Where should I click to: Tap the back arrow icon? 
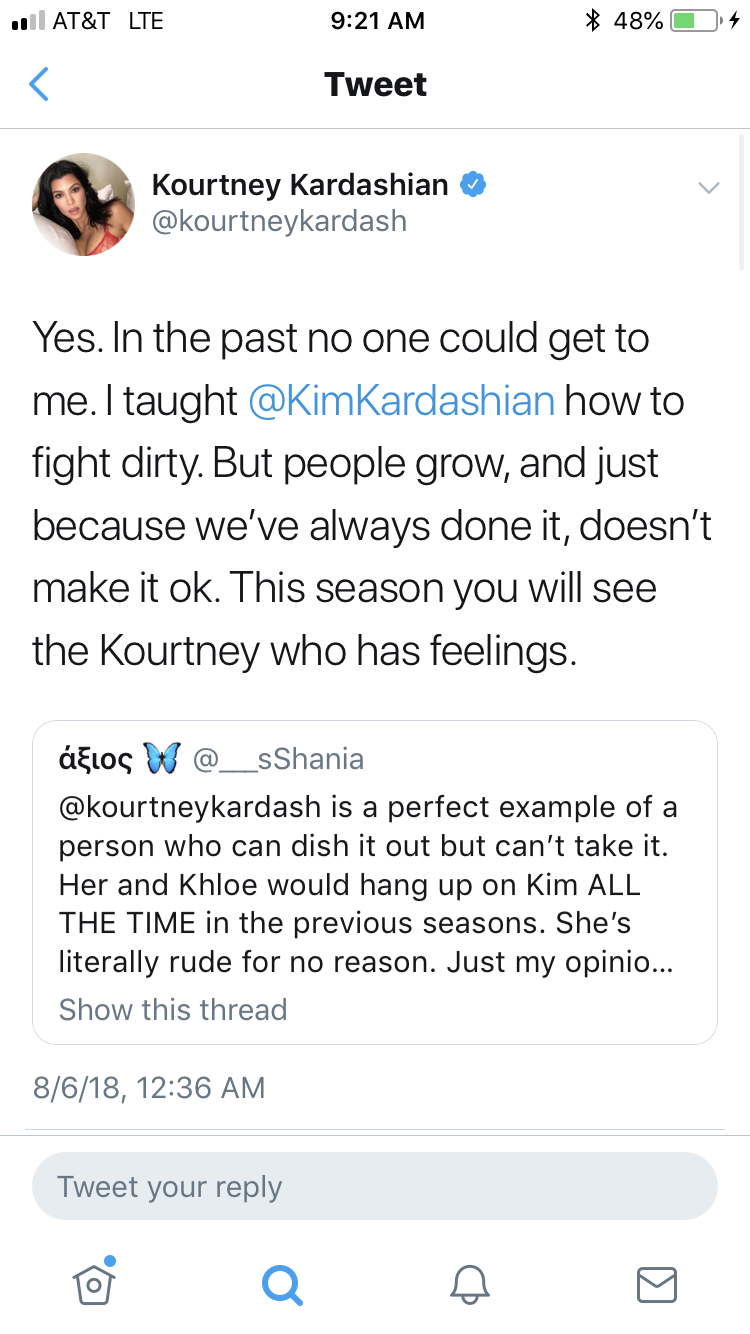[x=39, y=84]
